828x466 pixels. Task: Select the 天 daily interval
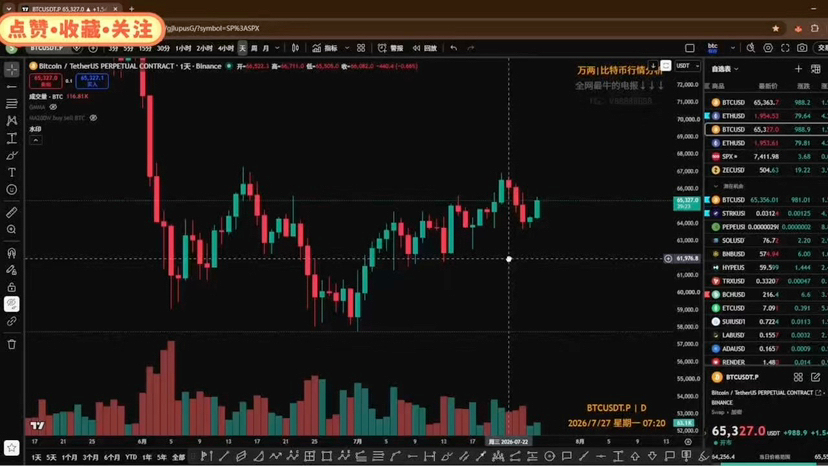(242, 48)
